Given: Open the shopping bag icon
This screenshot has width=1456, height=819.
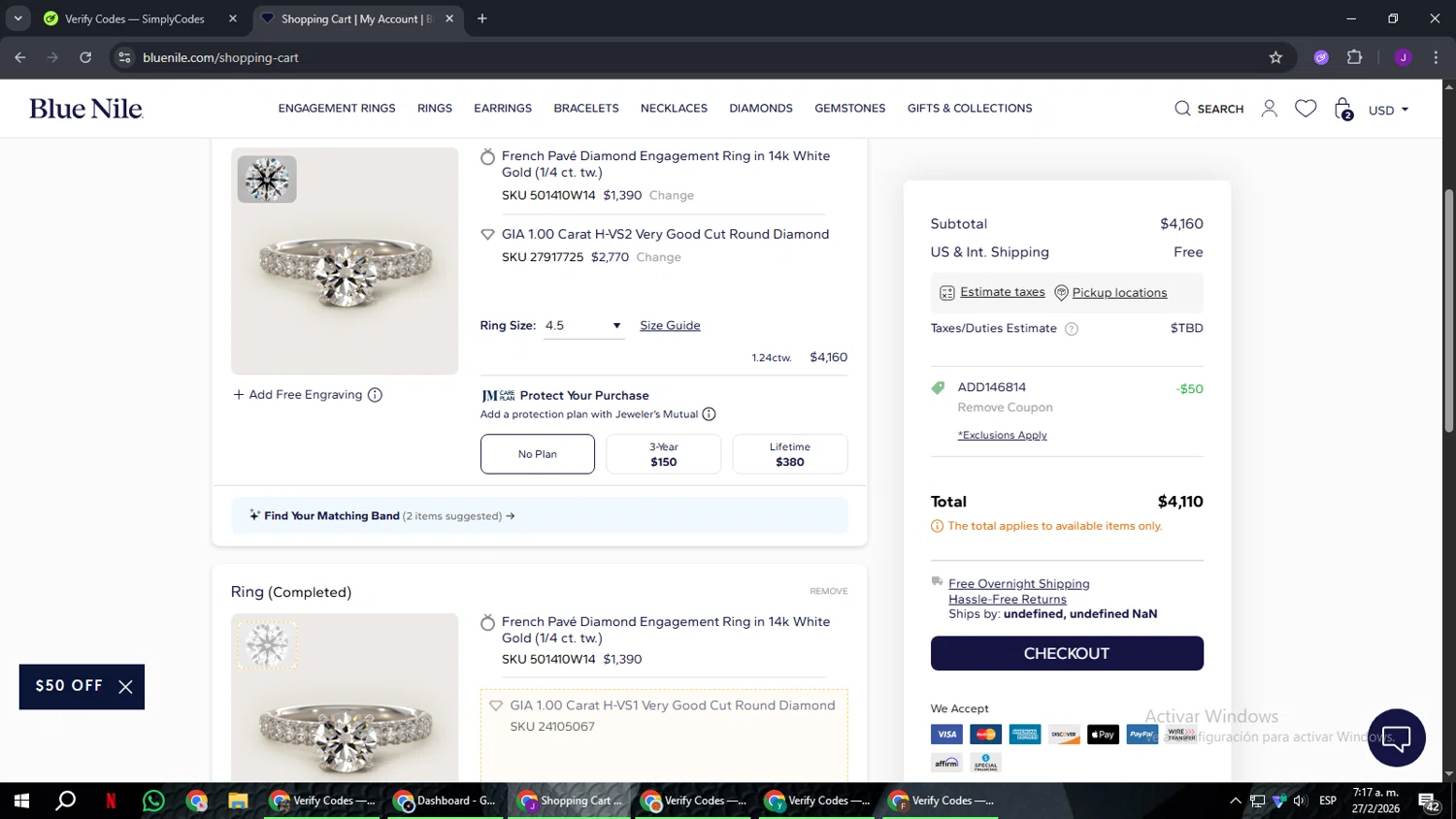Looking at the screenshot, I should [x=1343, y=109].
